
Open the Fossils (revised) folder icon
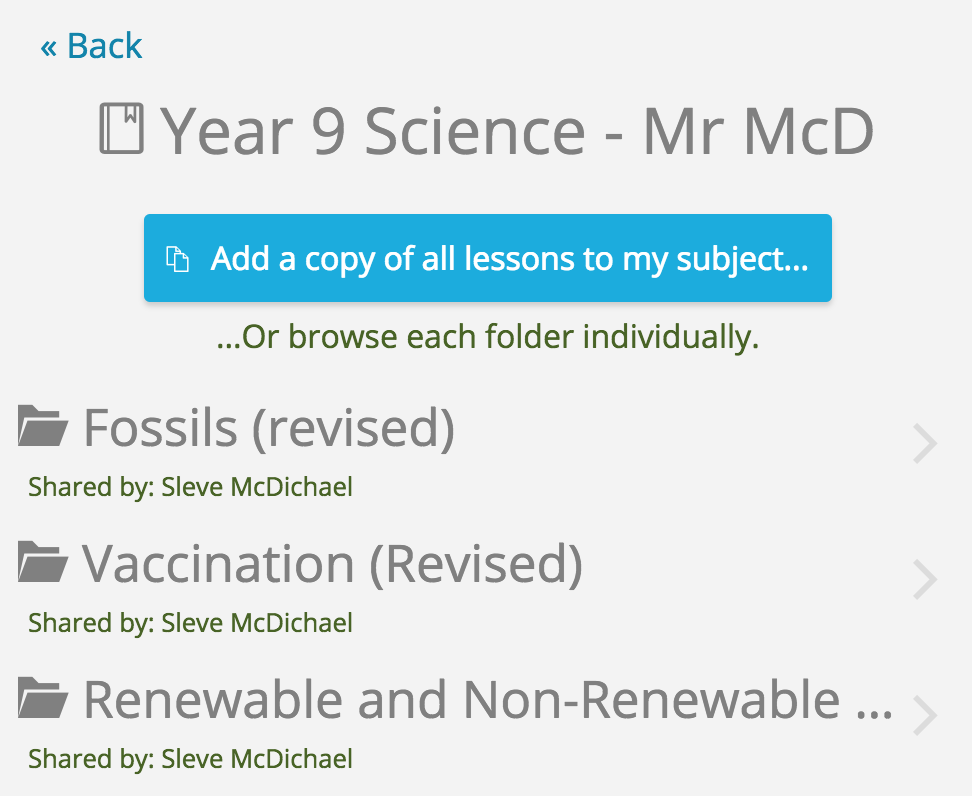42,426
